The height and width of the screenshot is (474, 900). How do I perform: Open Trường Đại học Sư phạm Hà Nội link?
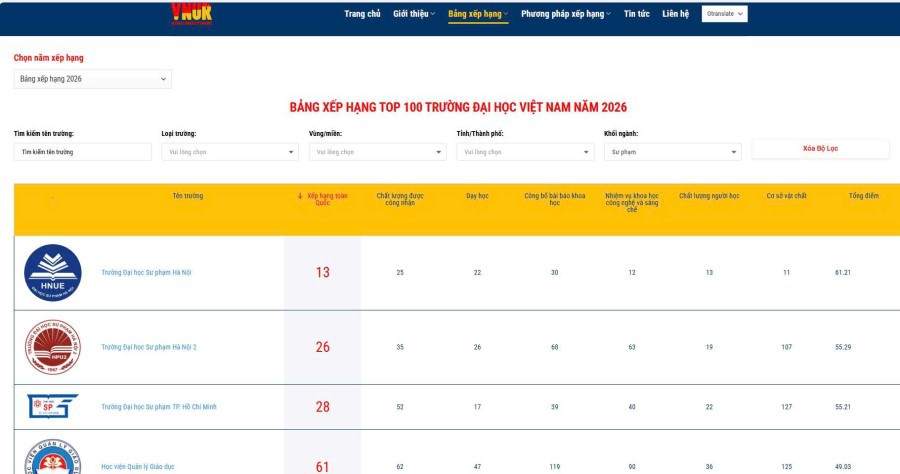pos(147,272)
